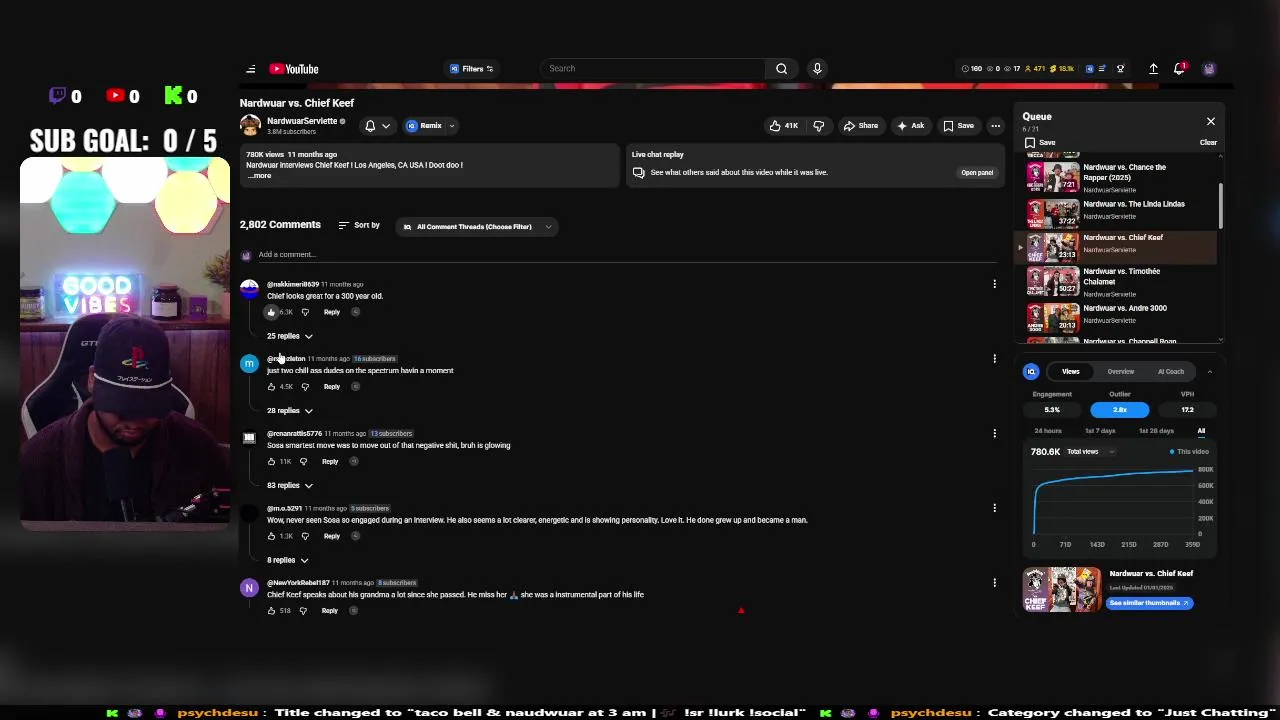Screen dimensions: 1280x720
Task: Open the live chat replay panel
Action: point(977,173)
